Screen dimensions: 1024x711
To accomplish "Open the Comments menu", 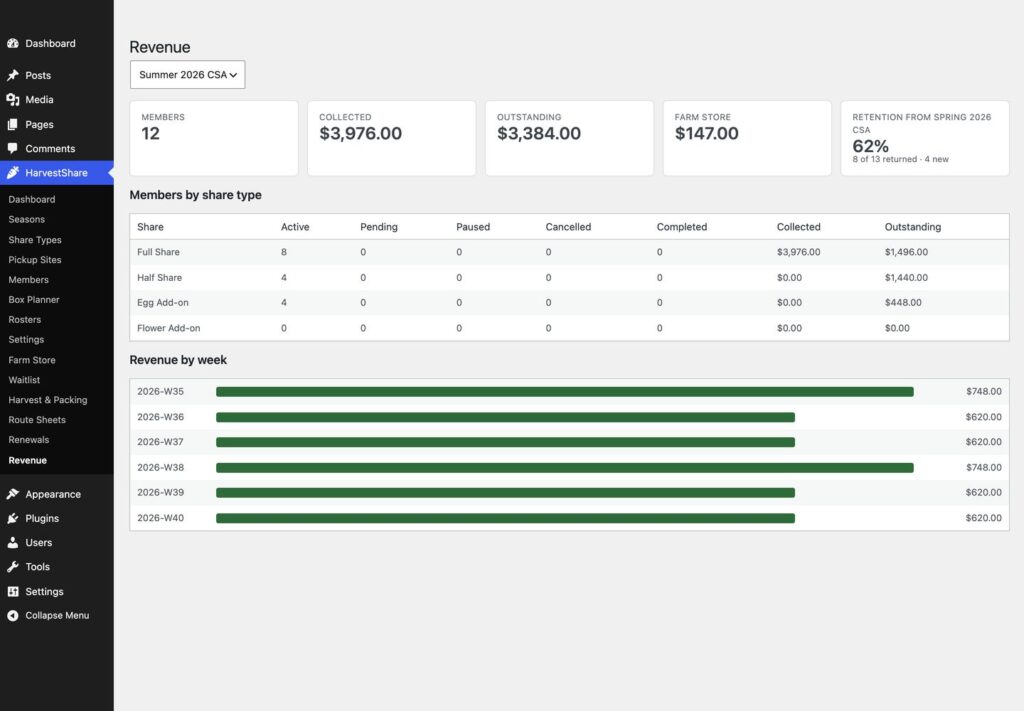I will click(57, 148).
